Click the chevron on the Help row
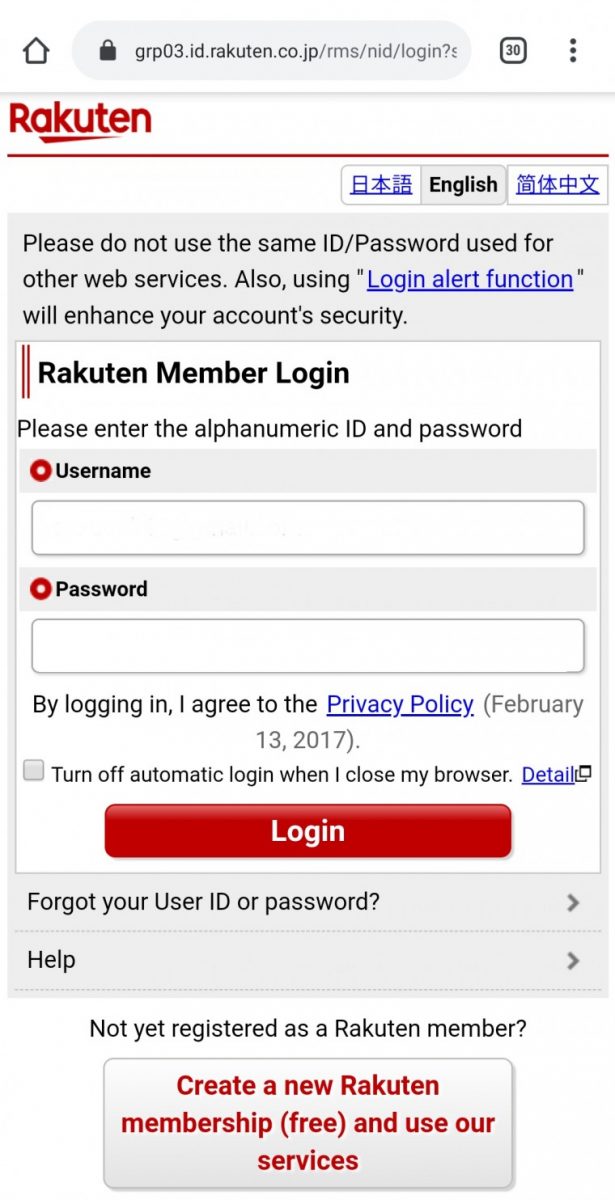Screen dimensions: 615x1200 (573, 961)
